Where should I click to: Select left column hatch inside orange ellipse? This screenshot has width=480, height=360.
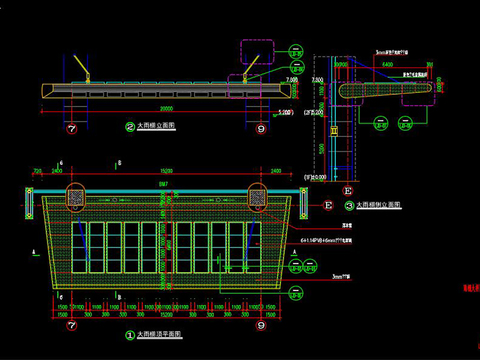[75, 197]
